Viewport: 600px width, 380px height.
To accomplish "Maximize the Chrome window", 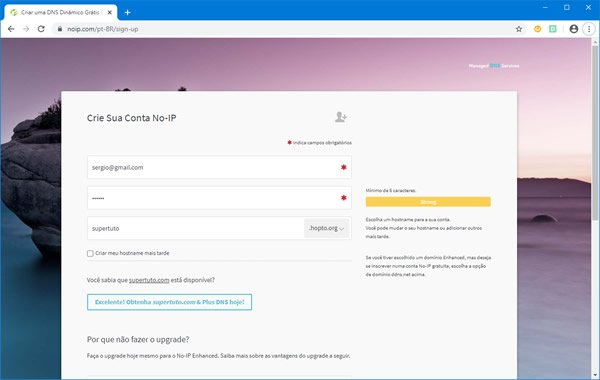I will click(567, 7).
